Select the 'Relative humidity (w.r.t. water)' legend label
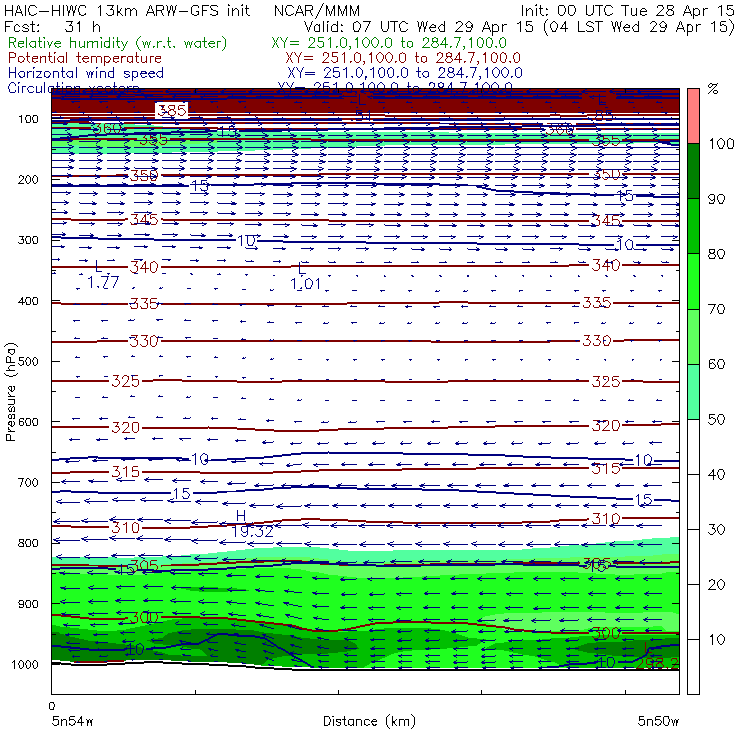The height and width of the screenshot is (740, 740). click(x=118, y=43)
